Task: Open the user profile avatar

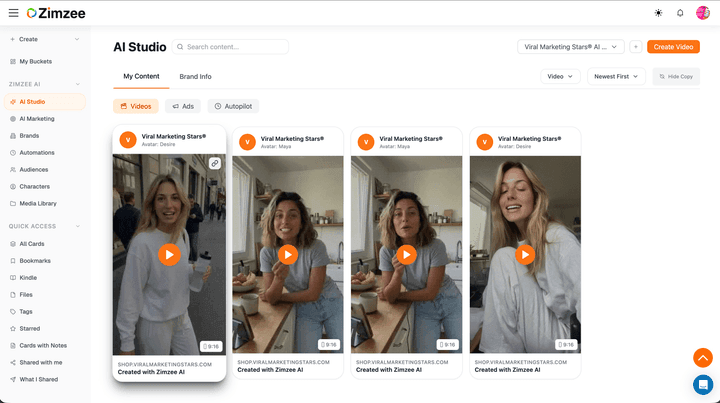Action: [703, 13]
